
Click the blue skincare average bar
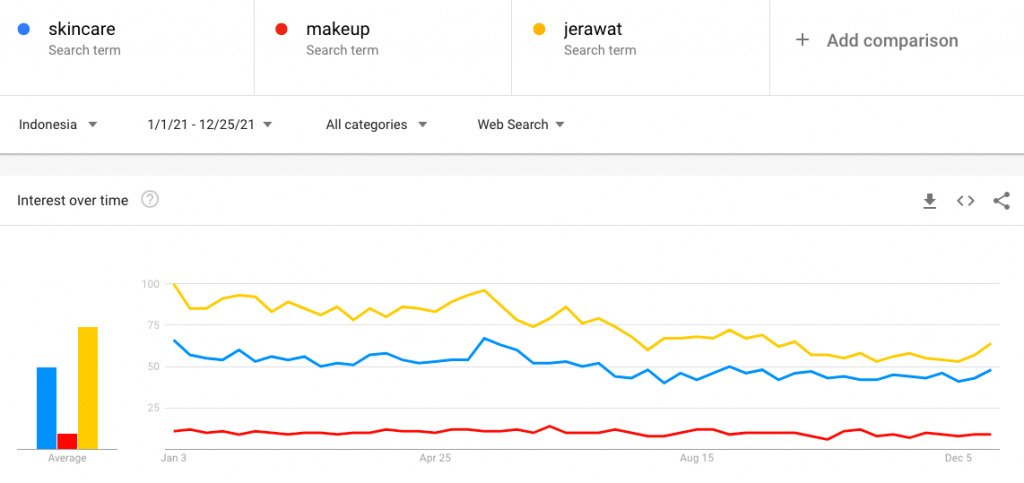[47, 408]
